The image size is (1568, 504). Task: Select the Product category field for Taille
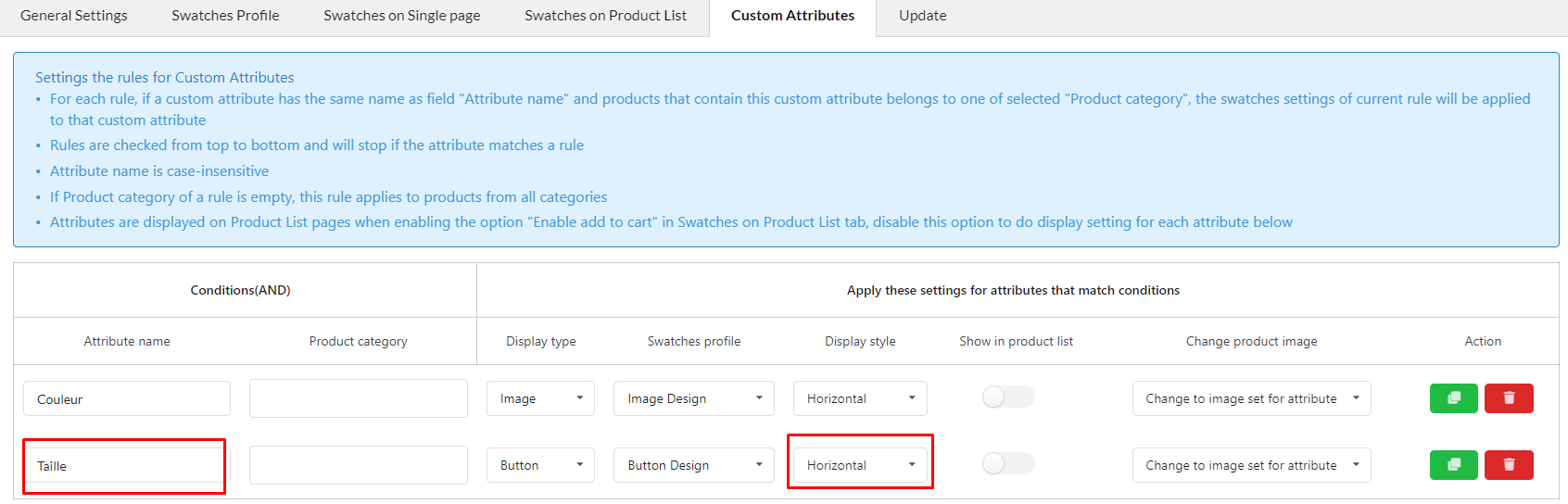(359, 465)
